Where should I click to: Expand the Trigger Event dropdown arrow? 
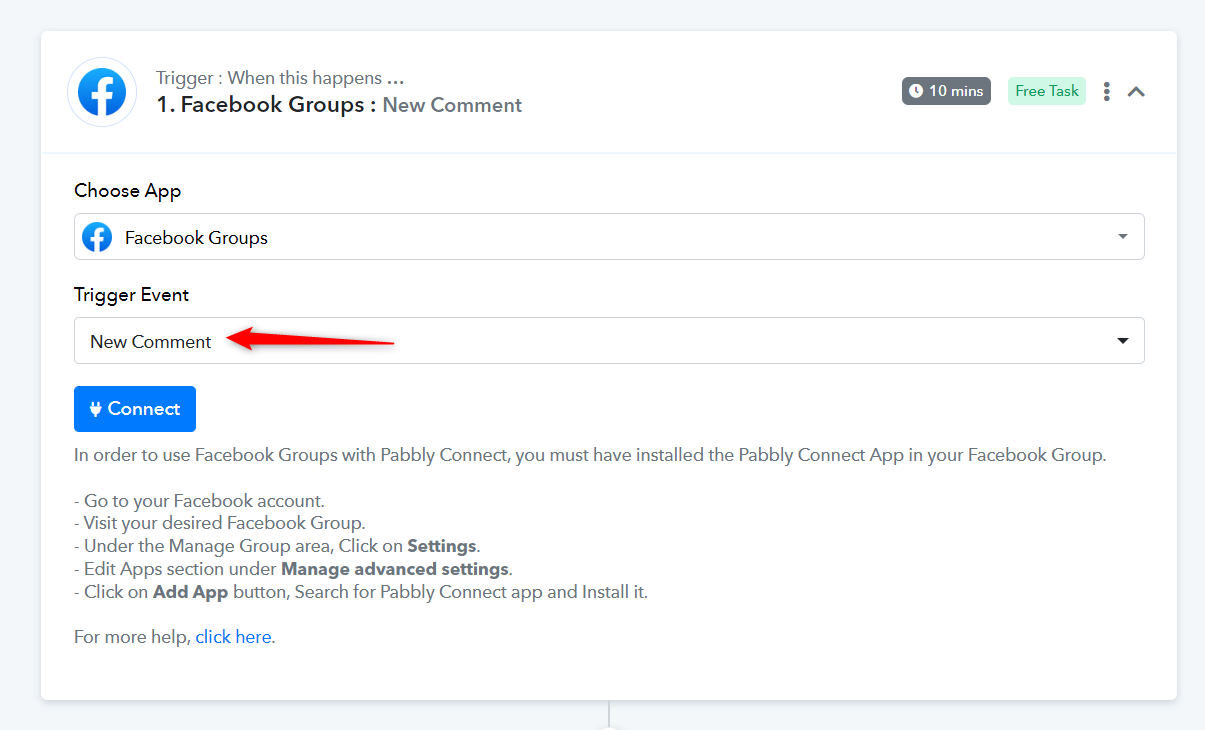[1122, 341]
